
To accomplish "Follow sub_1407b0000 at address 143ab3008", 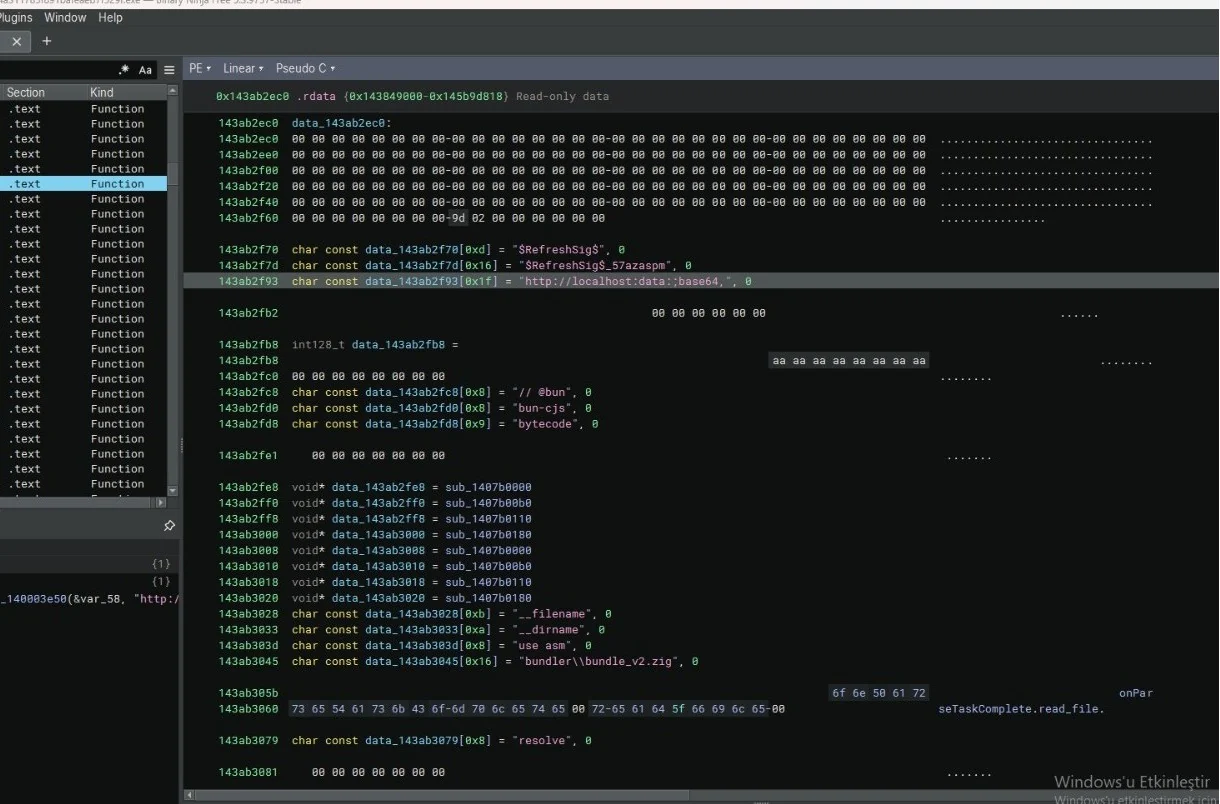I will click(489, 550).
